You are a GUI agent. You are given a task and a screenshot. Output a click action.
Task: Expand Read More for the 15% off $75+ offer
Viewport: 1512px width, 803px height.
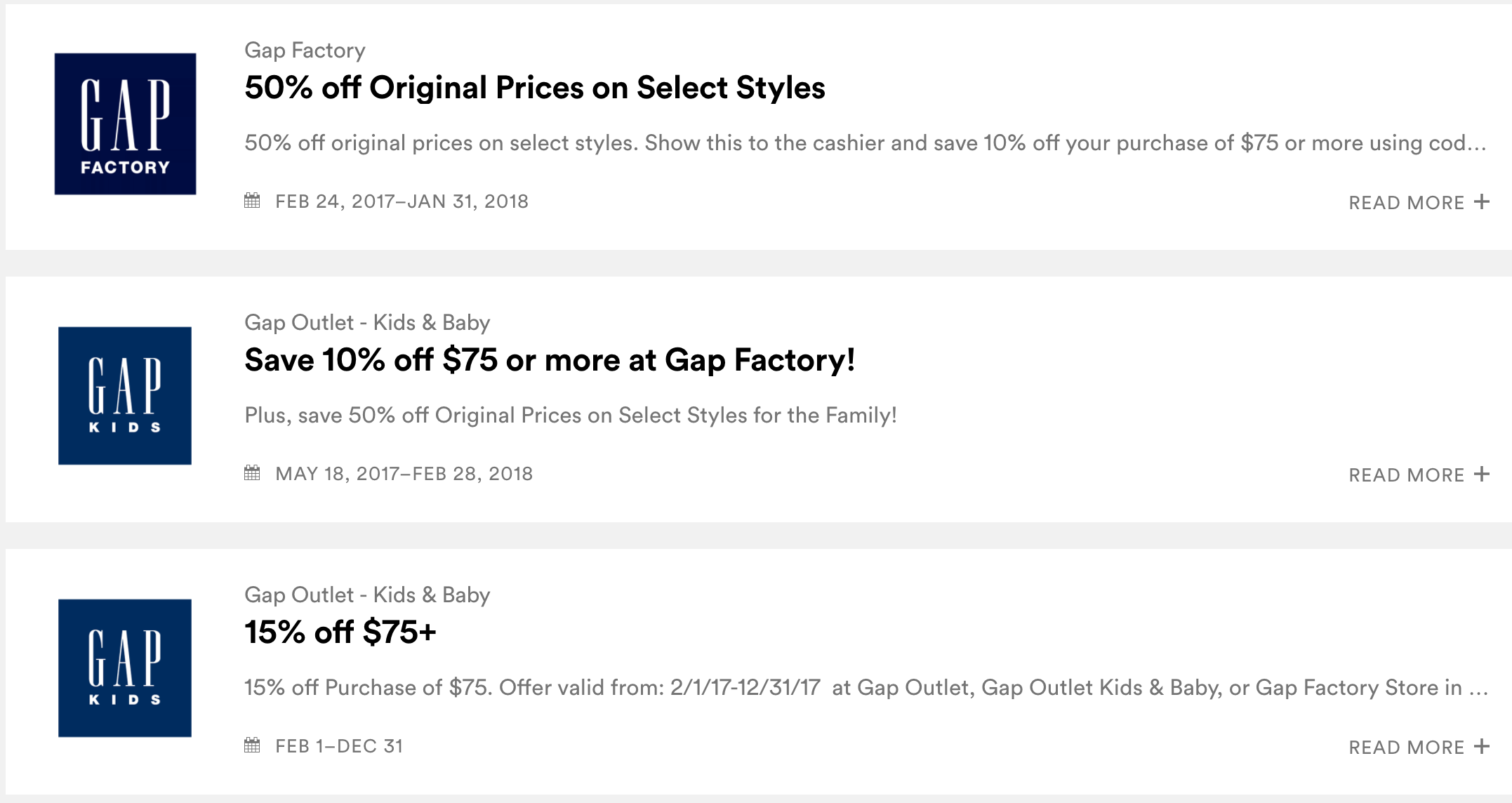tap(1406, 748)
